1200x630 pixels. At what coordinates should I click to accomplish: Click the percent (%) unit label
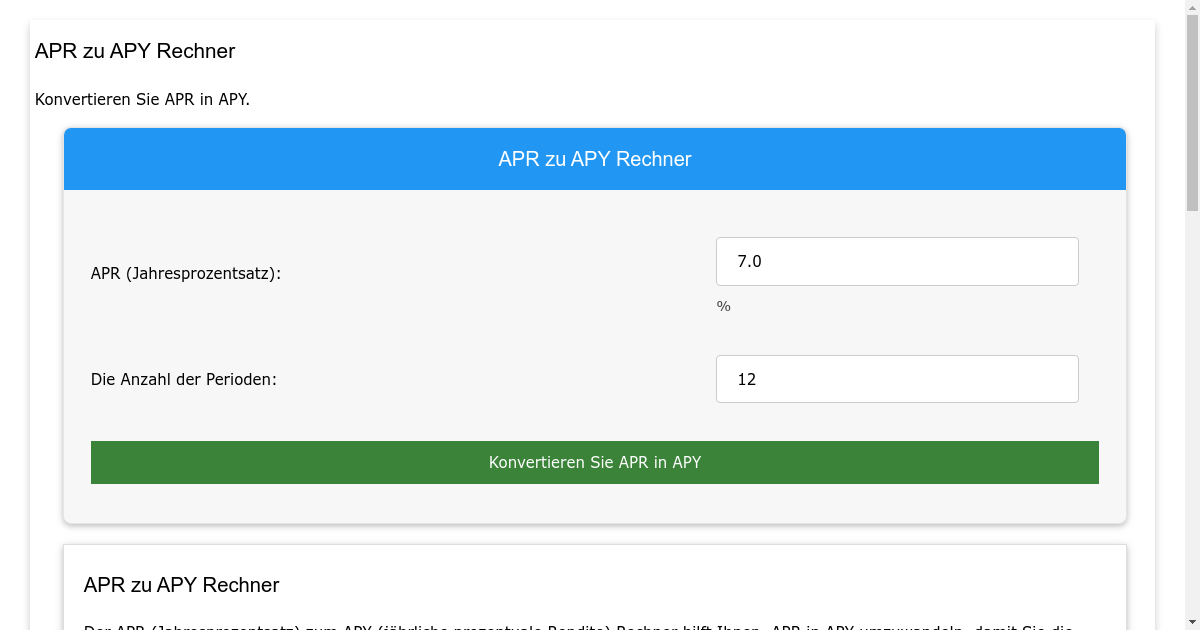click(723, 306)
